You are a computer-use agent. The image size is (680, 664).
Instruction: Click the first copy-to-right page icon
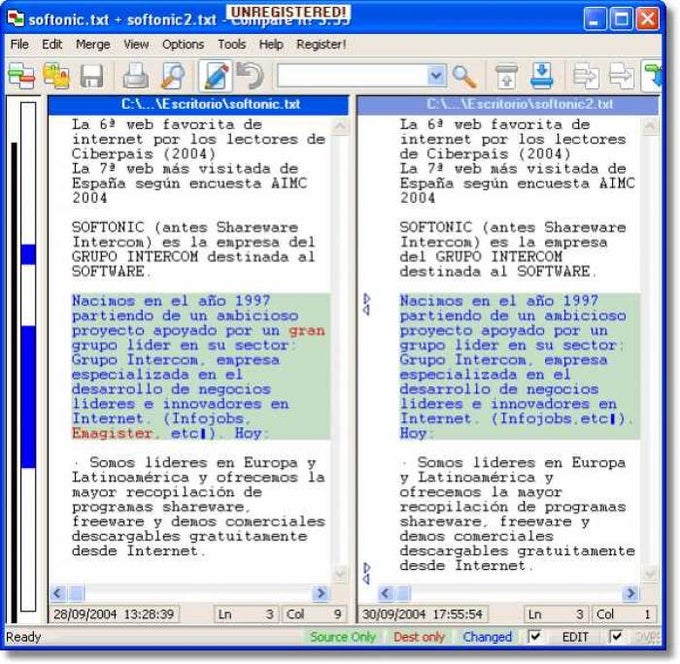585,76
